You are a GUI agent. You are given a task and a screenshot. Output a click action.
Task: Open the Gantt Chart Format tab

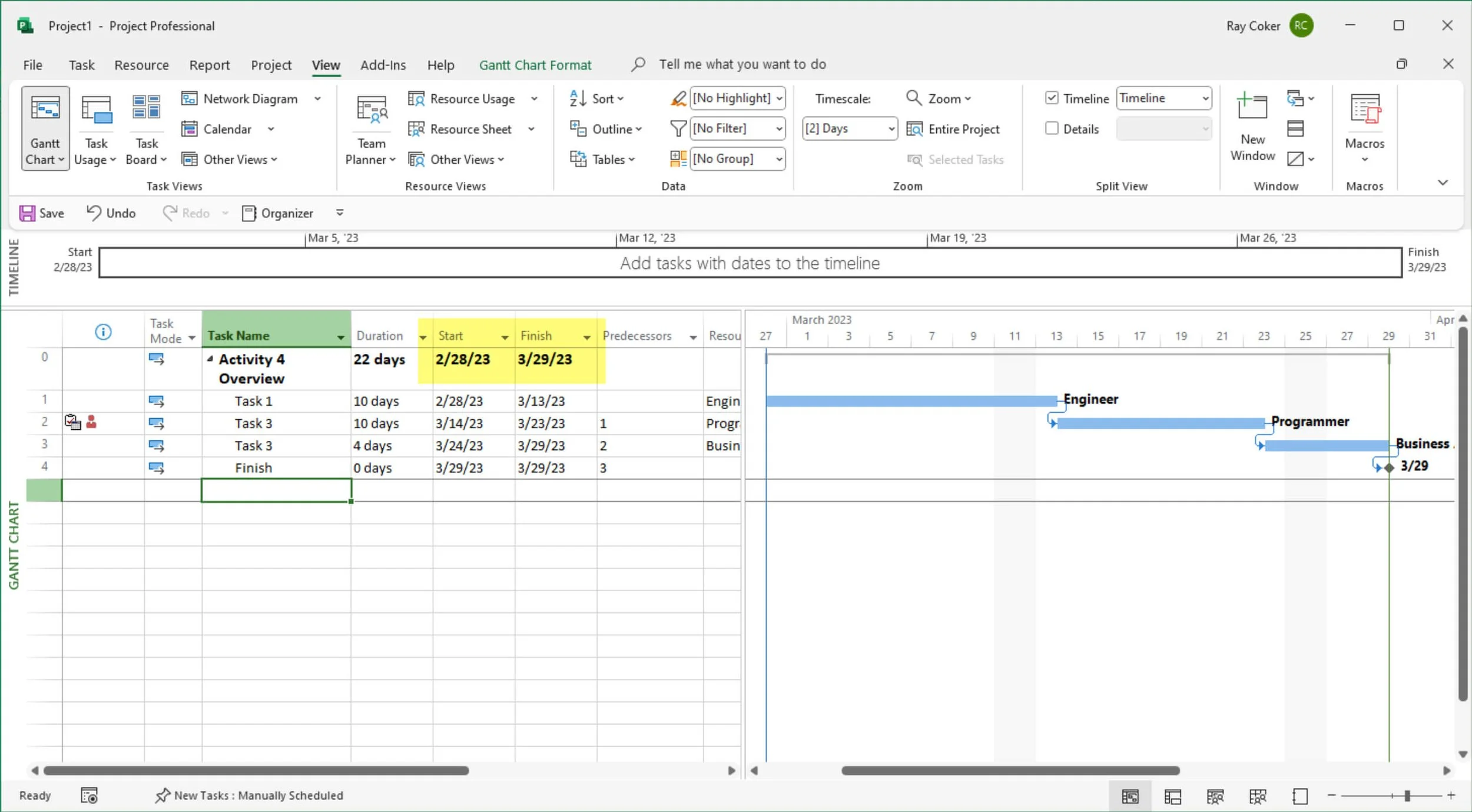[535, 65]
